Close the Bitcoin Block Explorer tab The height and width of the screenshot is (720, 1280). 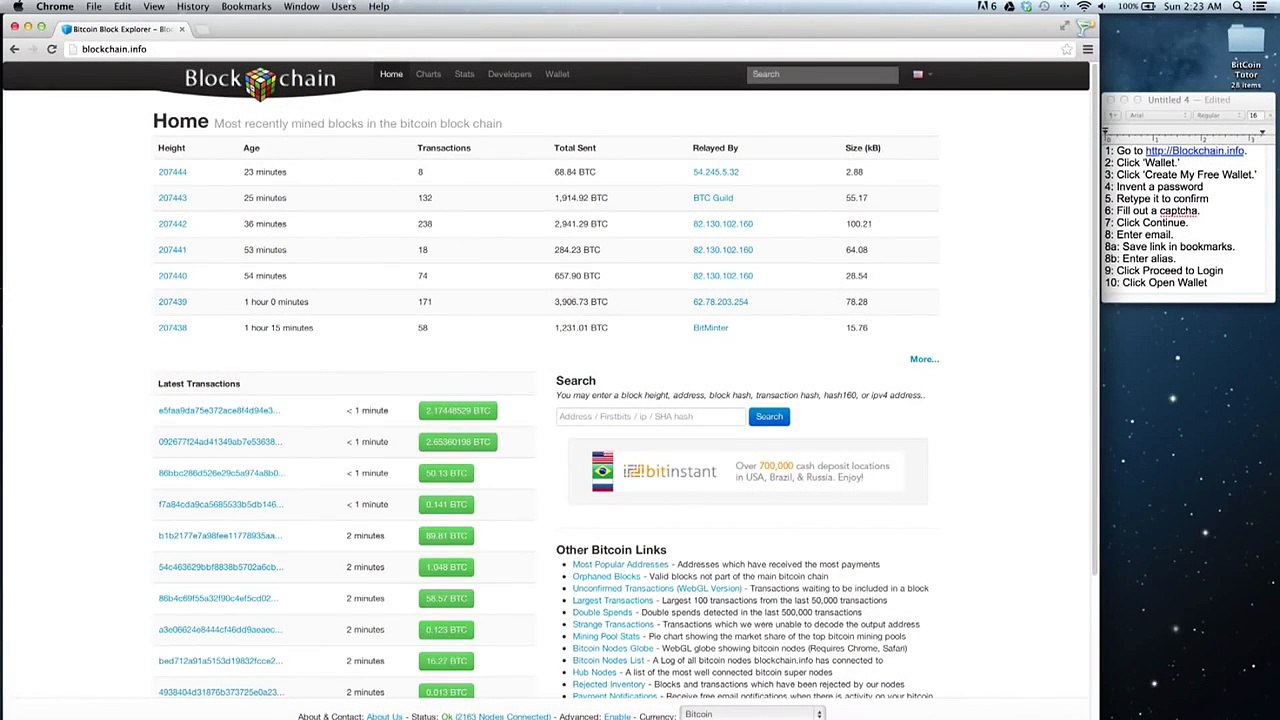pyautogui.click(x=181, y=29)
